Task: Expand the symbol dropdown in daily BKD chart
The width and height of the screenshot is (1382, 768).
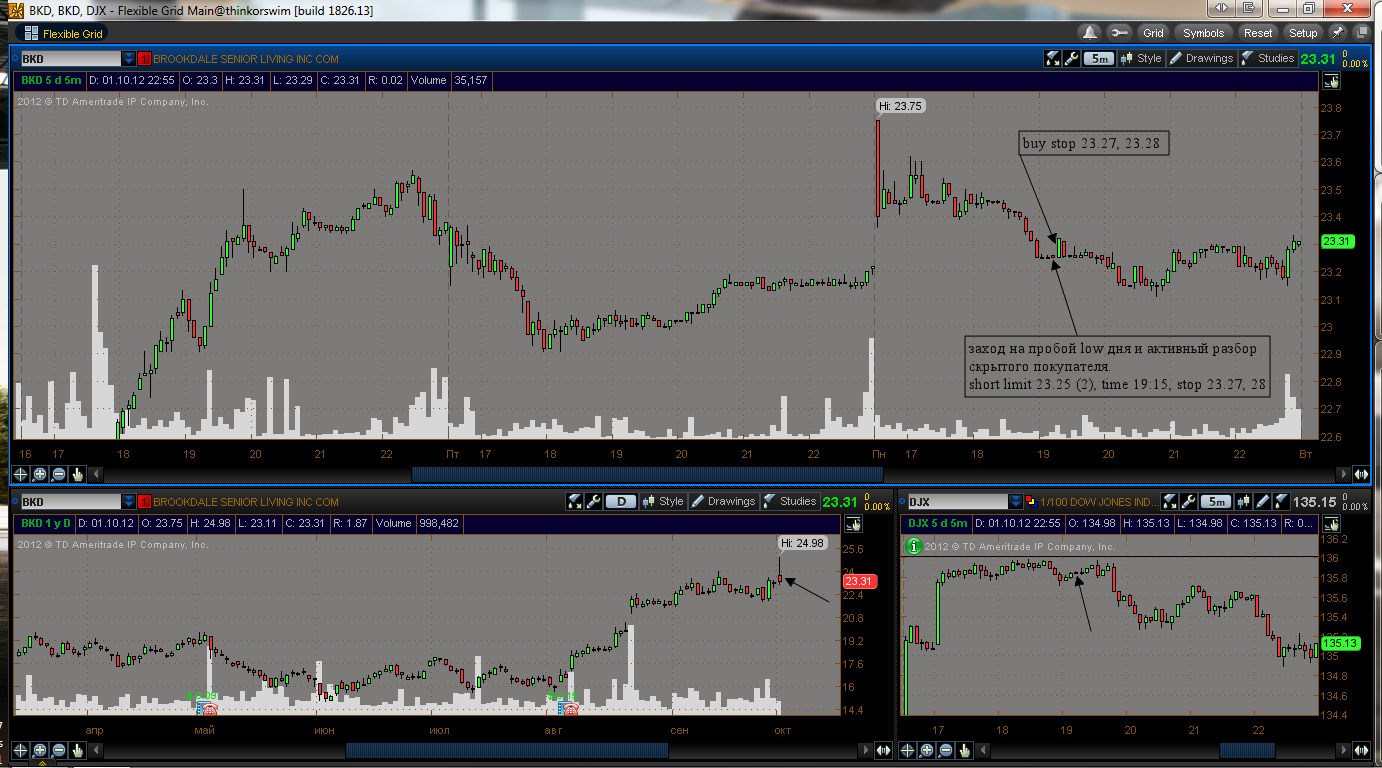Action: [x=128, y=502]
